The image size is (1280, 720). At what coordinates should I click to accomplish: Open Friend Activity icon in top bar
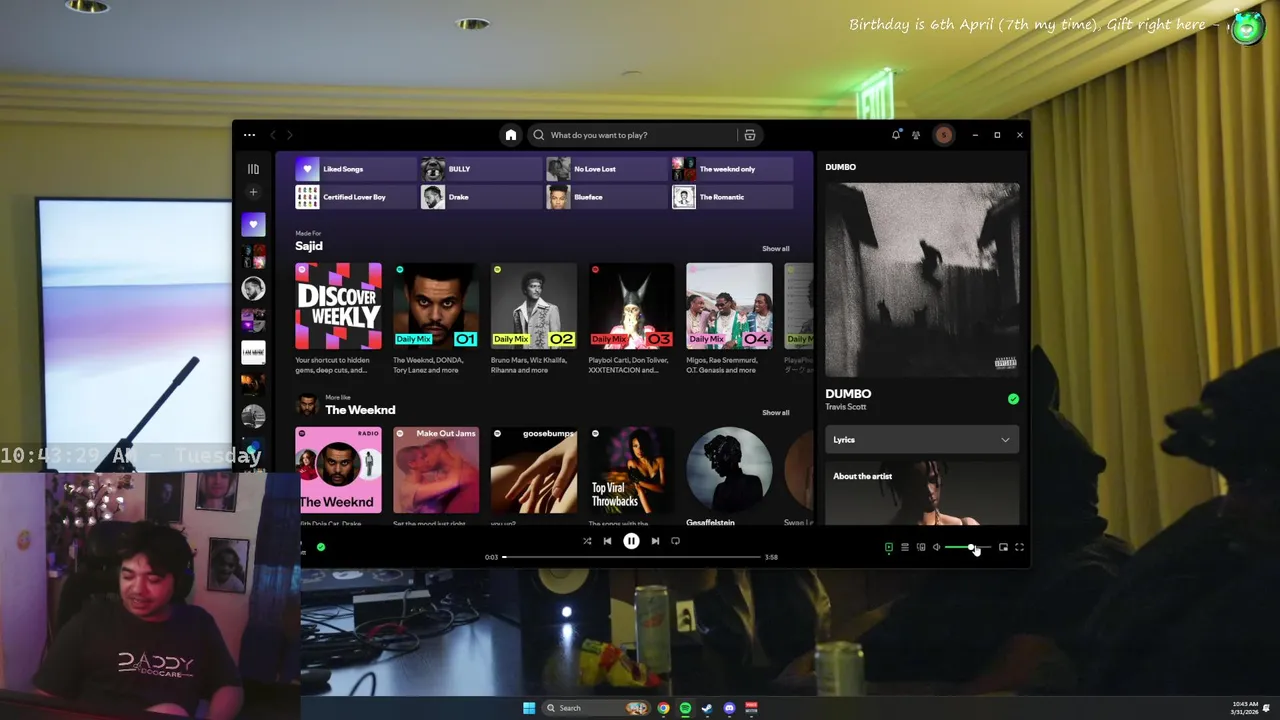(916, 135)
